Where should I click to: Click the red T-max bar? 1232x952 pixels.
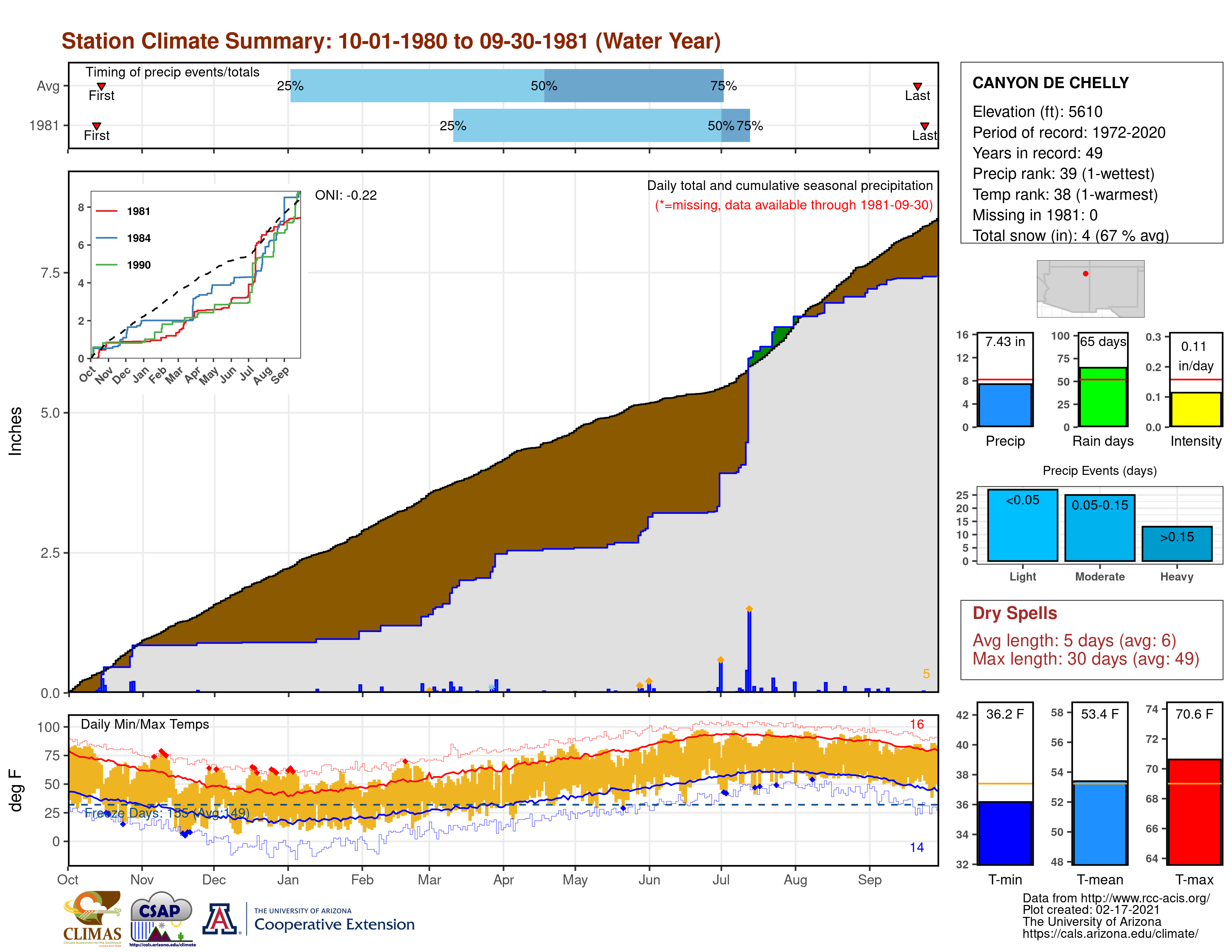(x=1194, y=812)
